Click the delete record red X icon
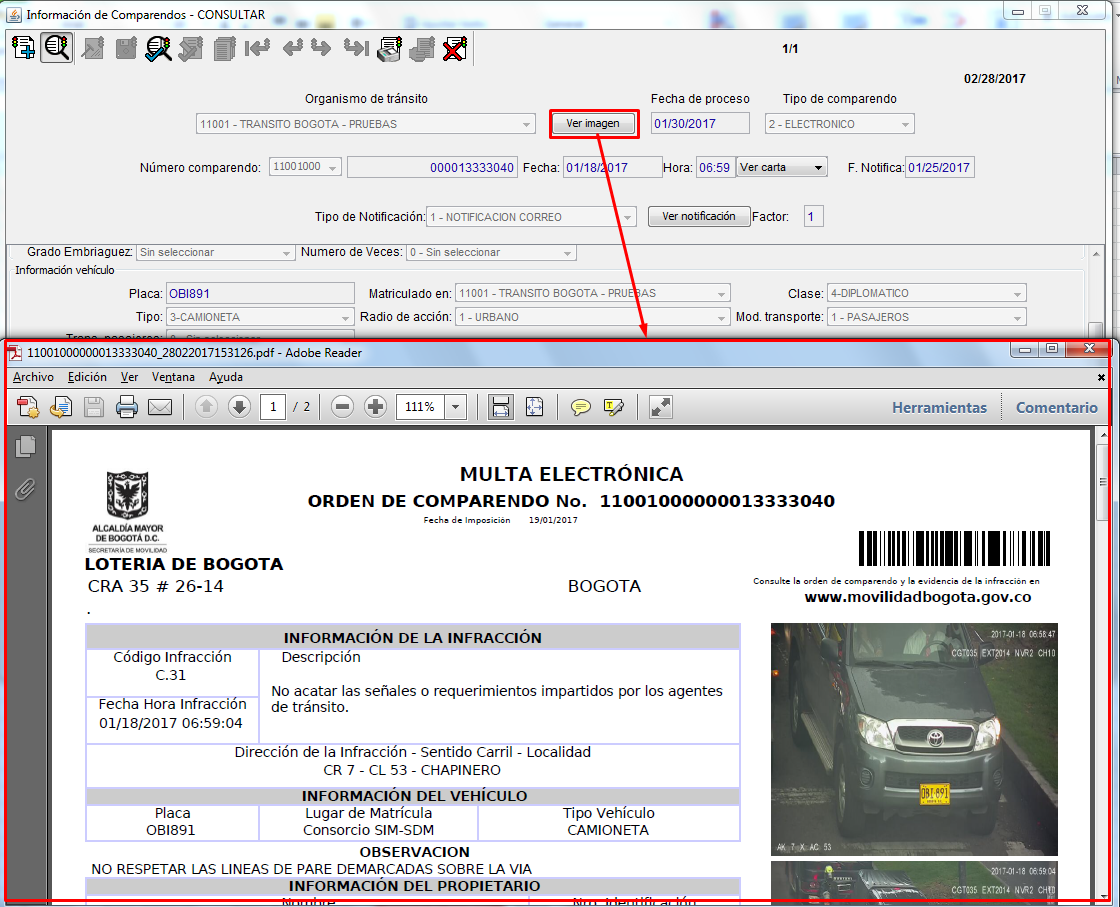 click(x=455, y=48)
